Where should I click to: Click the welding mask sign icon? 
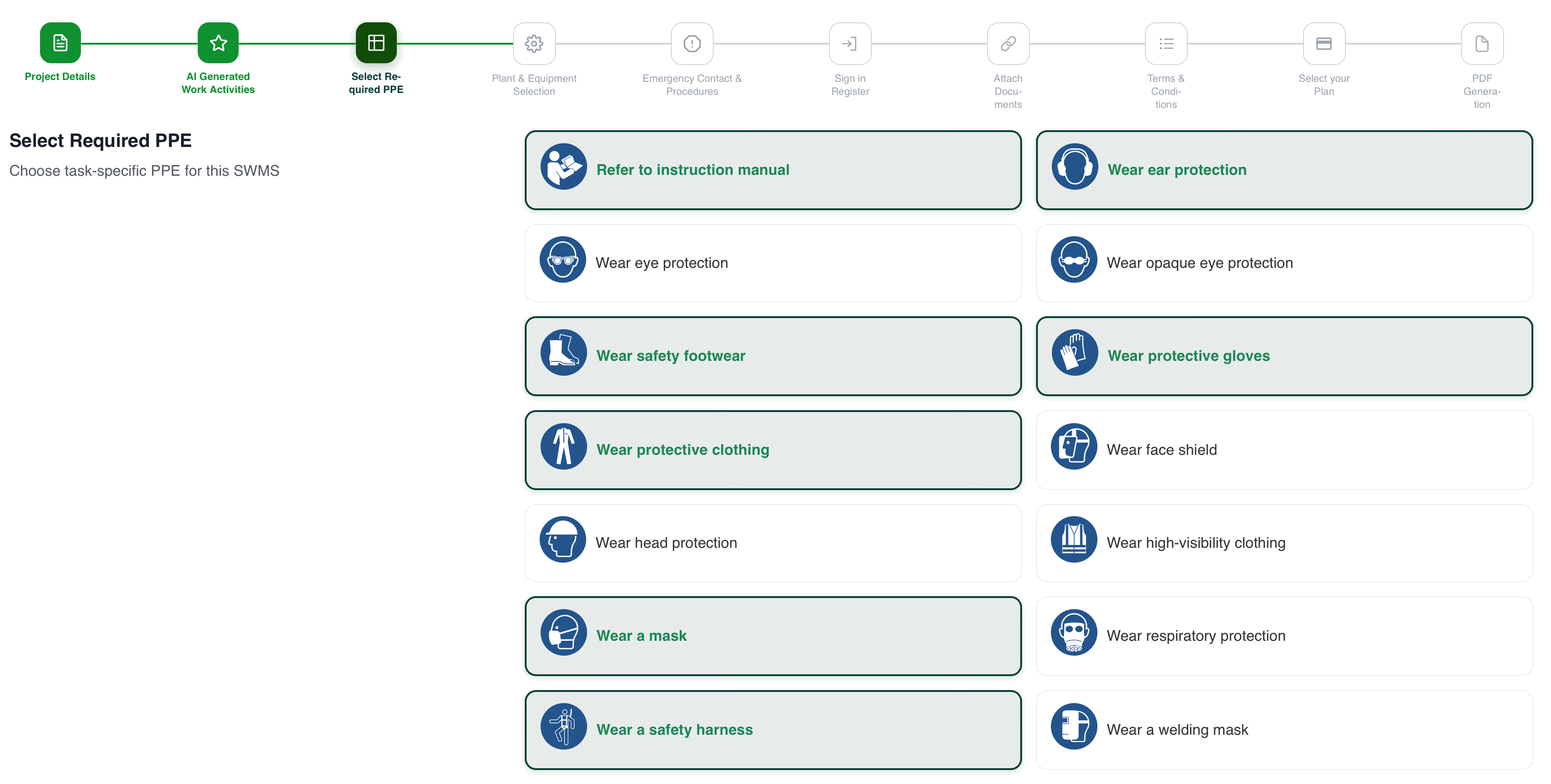(1074, 726)
